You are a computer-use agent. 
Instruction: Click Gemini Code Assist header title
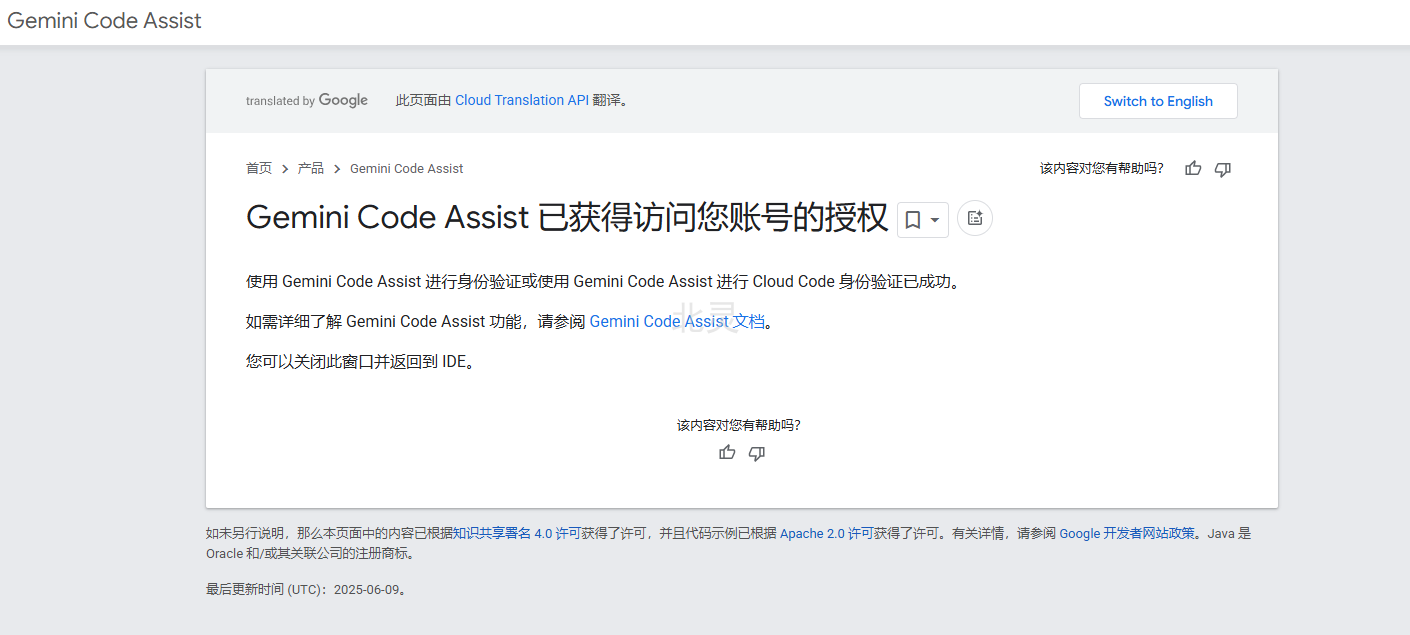104,21
